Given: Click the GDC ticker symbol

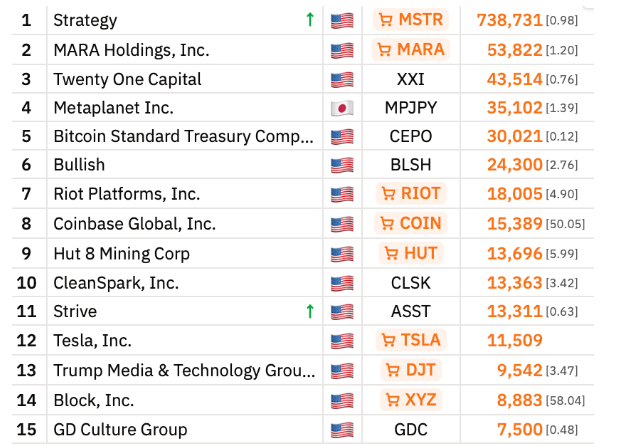Looking at the screenshot, I should coord(411,429).
